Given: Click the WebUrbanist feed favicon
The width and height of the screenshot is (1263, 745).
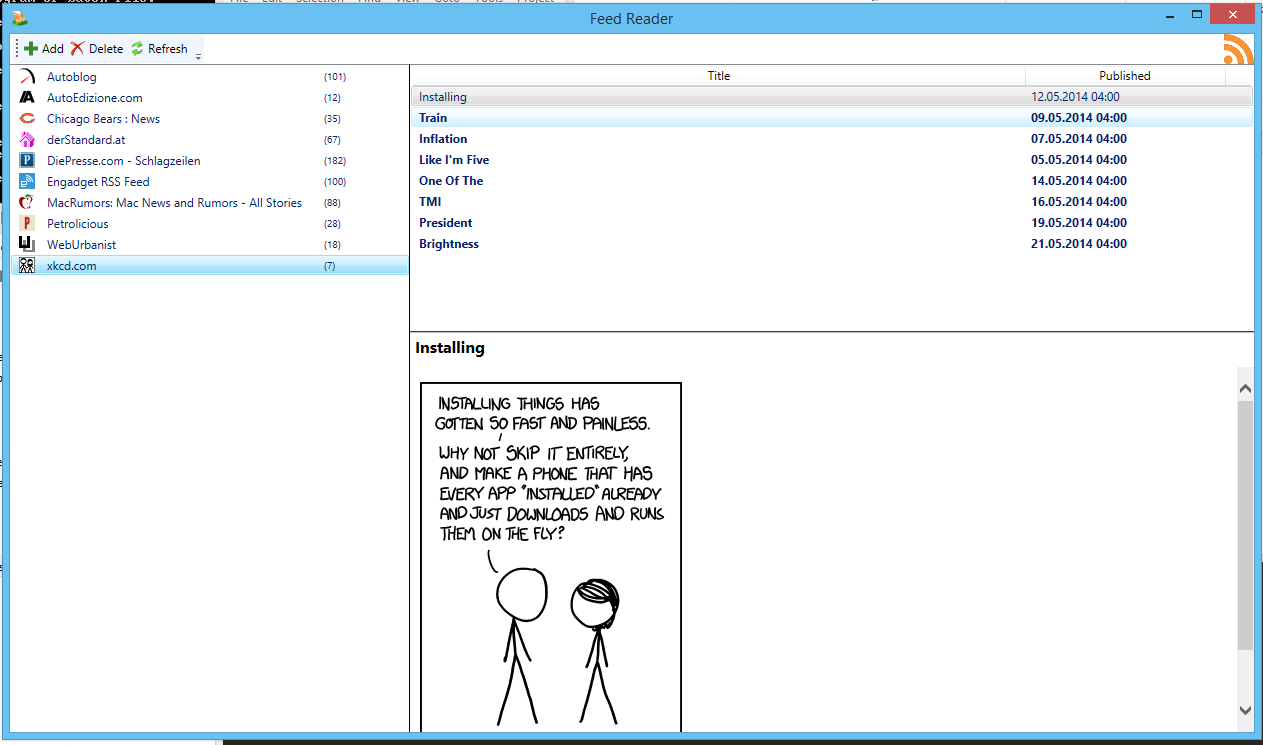Looking at the screenshot, I should pyautogui.click(x=28, y=245).
